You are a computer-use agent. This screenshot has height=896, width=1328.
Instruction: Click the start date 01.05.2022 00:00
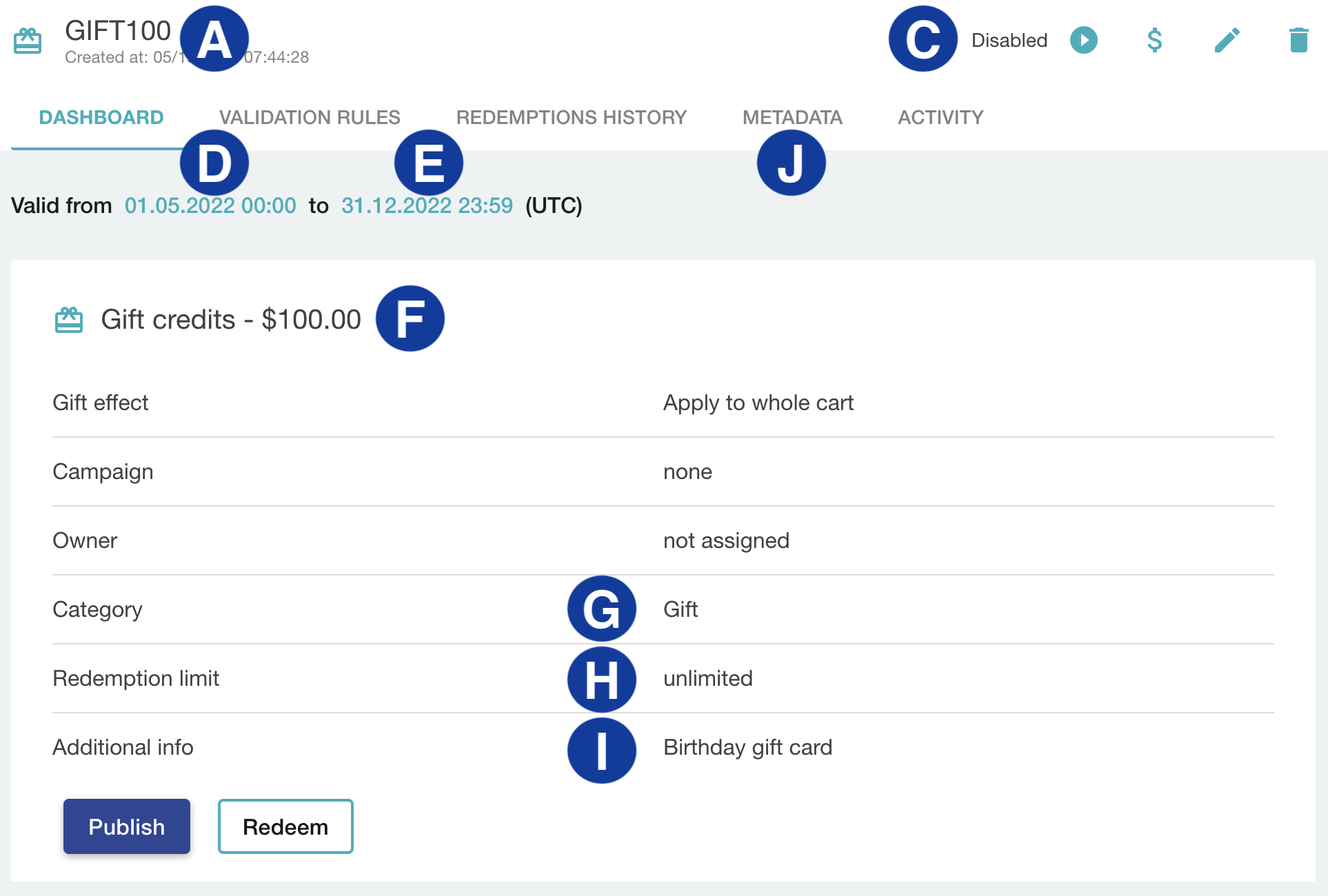click(x=210, y=205)
